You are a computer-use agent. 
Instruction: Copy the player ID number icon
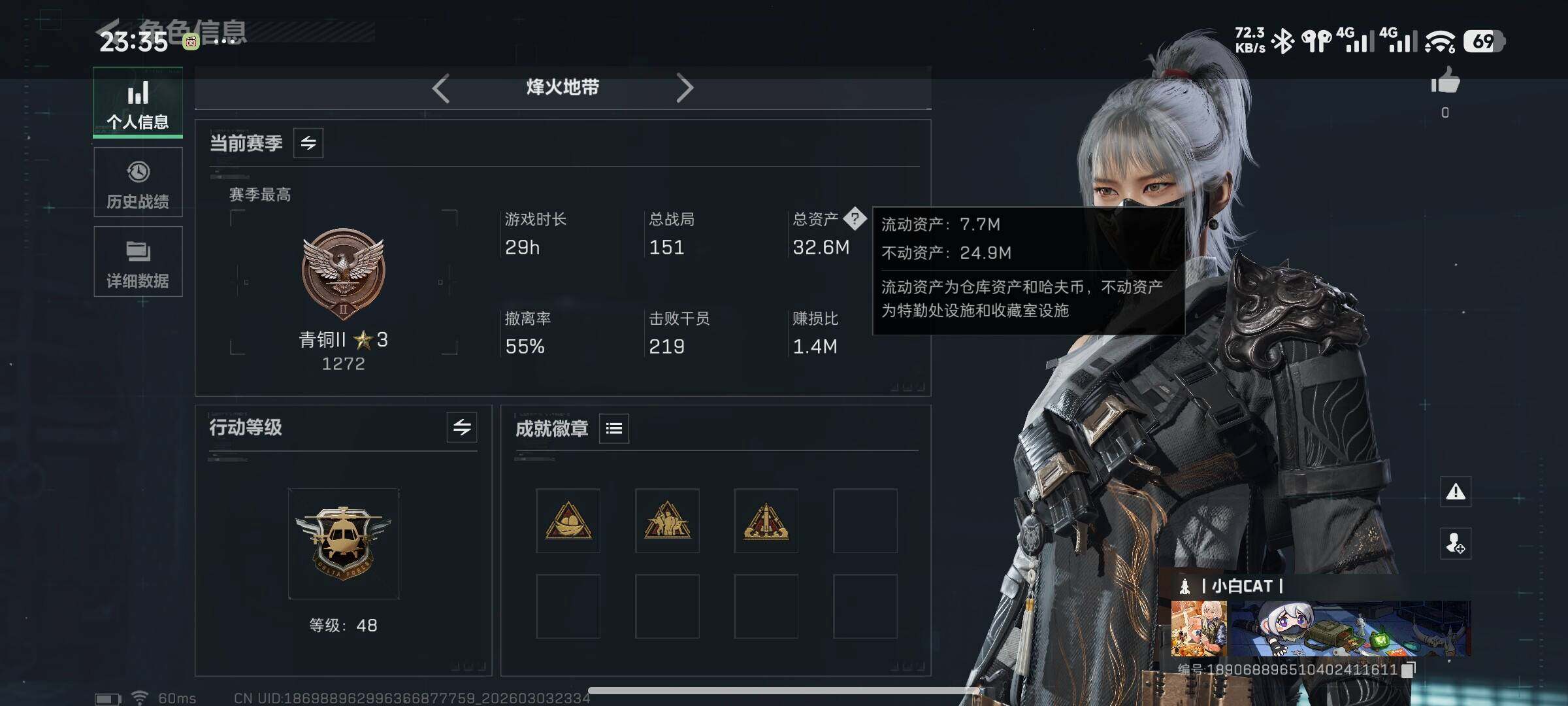tap(1409, 669)
